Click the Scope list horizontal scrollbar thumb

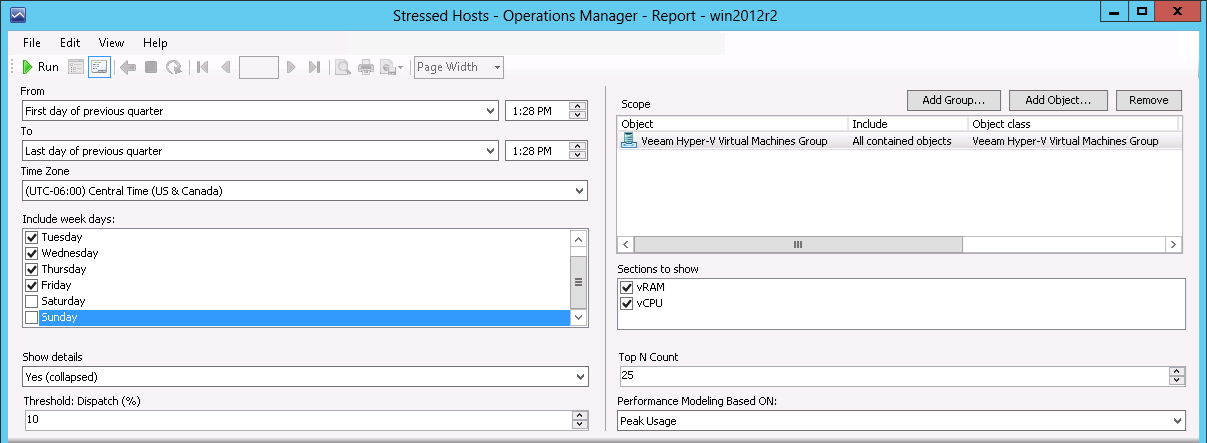[x=798, y=244]
